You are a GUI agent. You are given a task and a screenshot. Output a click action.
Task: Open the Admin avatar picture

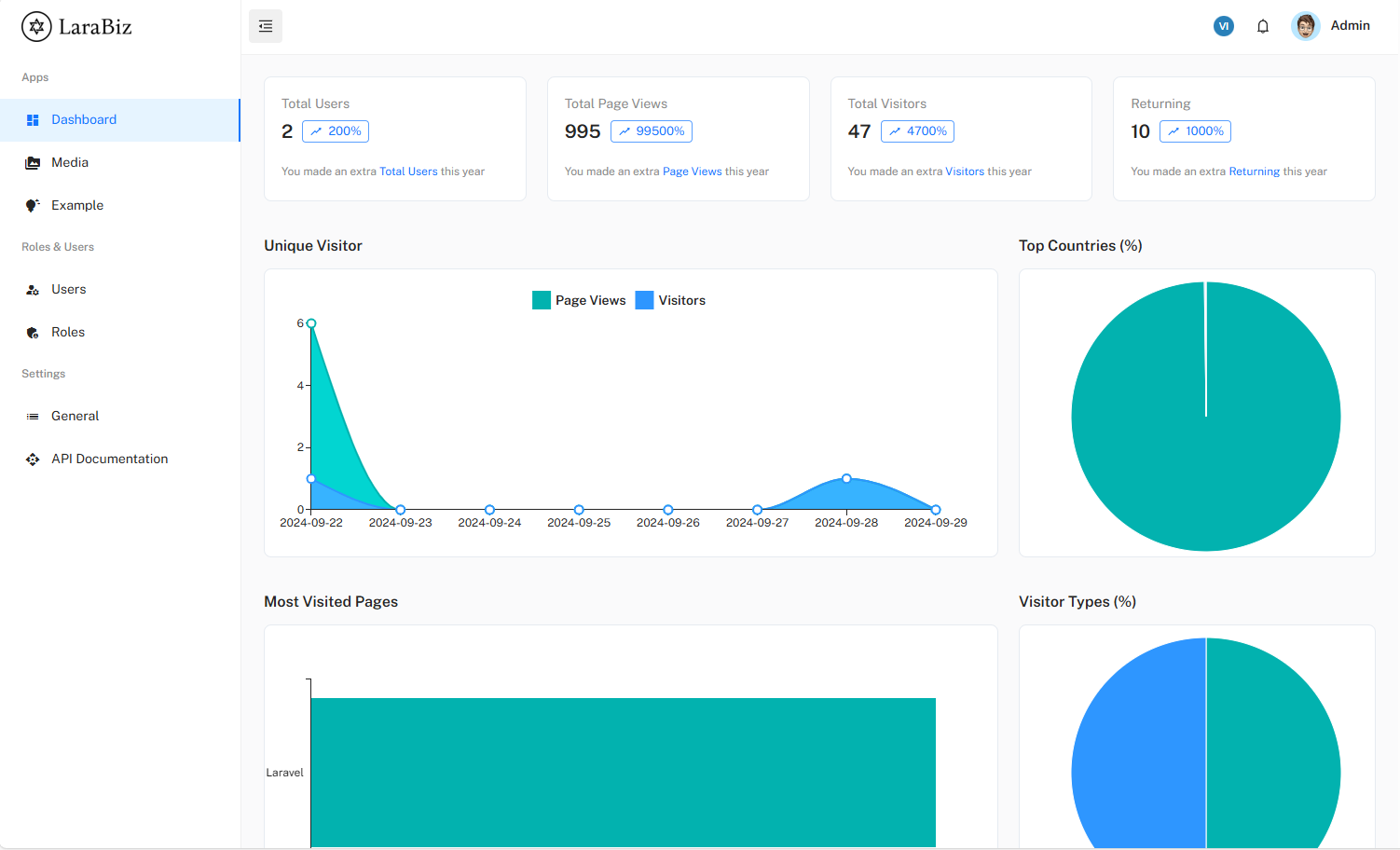point(1306,26)
